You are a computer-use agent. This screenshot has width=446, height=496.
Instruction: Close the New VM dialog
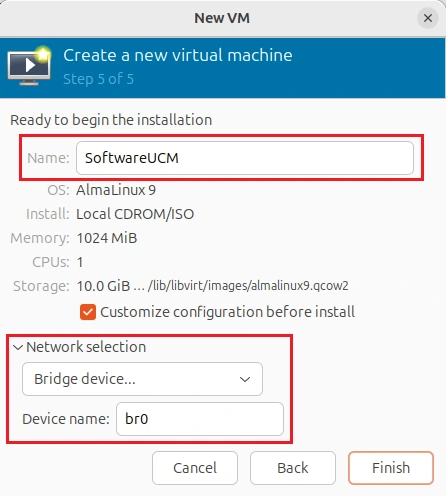click(x=428, y=18)
